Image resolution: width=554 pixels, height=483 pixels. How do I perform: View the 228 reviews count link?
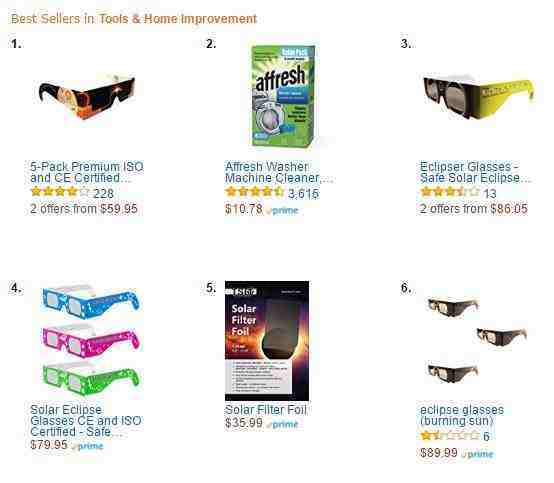click(x=103, y=193)
